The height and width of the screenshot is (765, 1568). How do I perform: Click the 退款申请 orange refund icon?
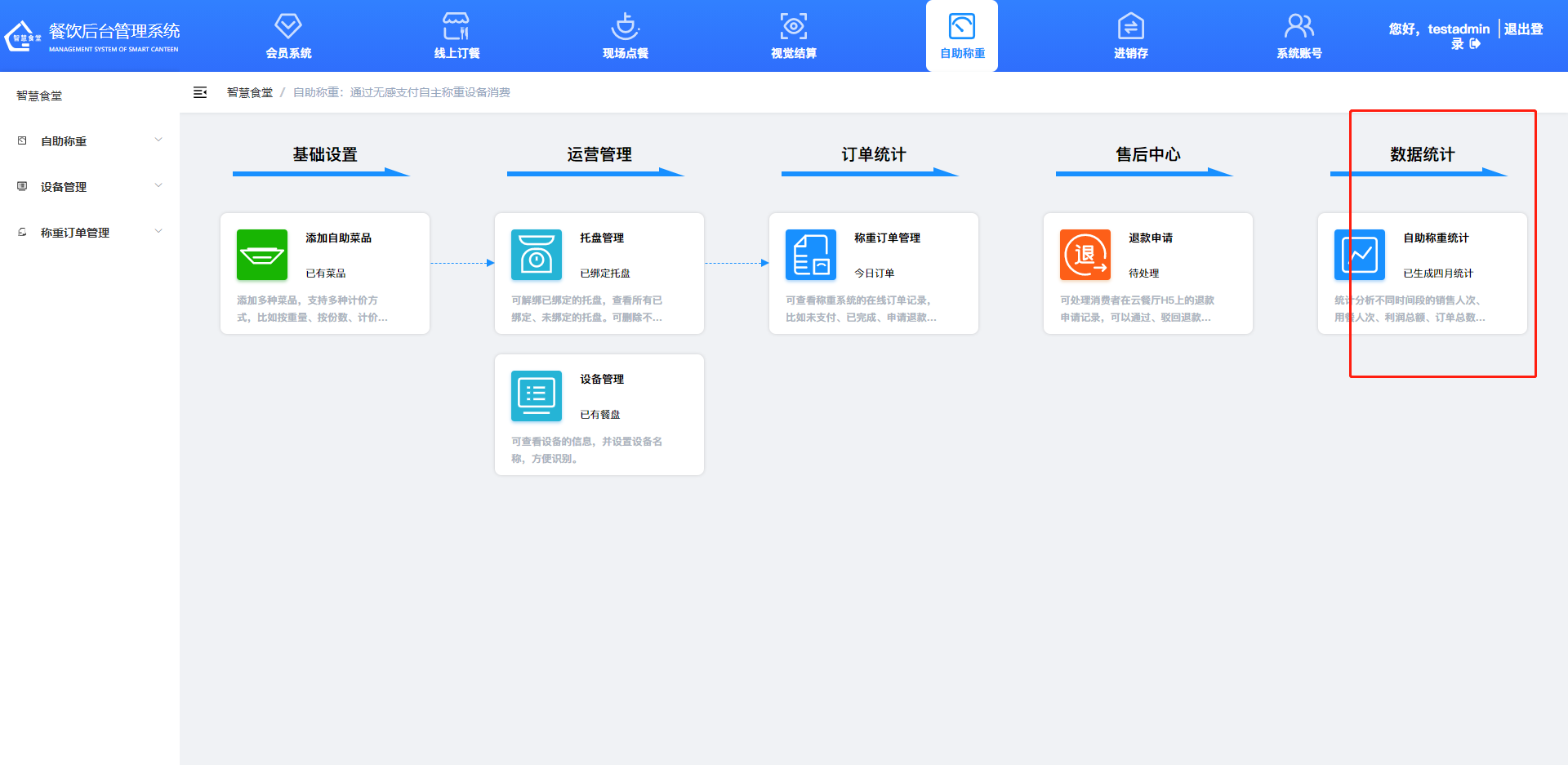[1085, 254]
